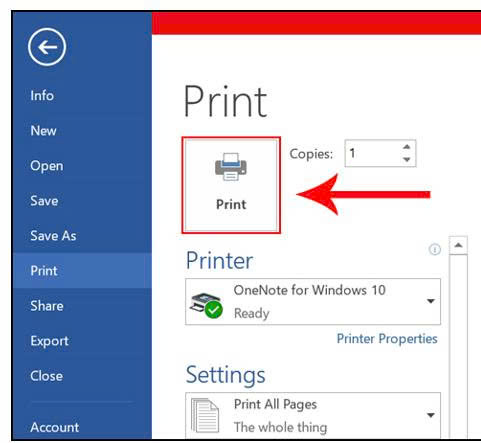Select the Print All Pages setting box
Viewport: 481px width, 443px height.
point(313,416)
